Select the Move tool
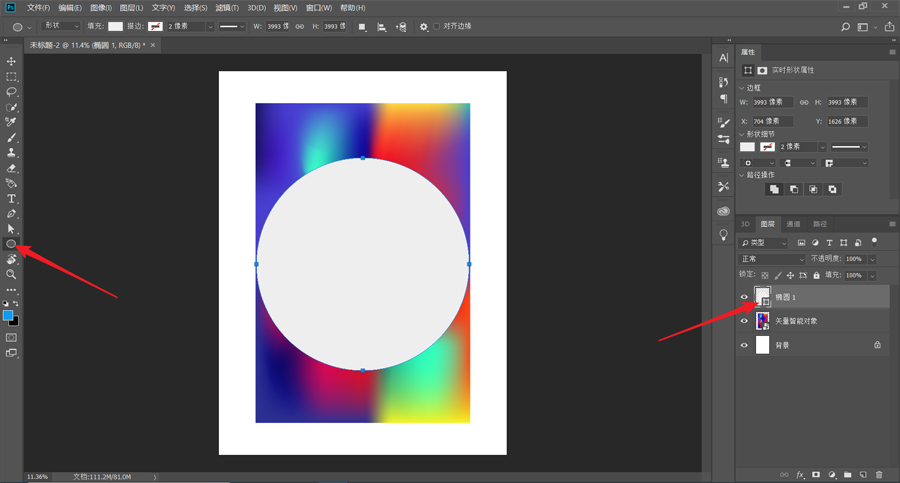 tap(12, 62)
